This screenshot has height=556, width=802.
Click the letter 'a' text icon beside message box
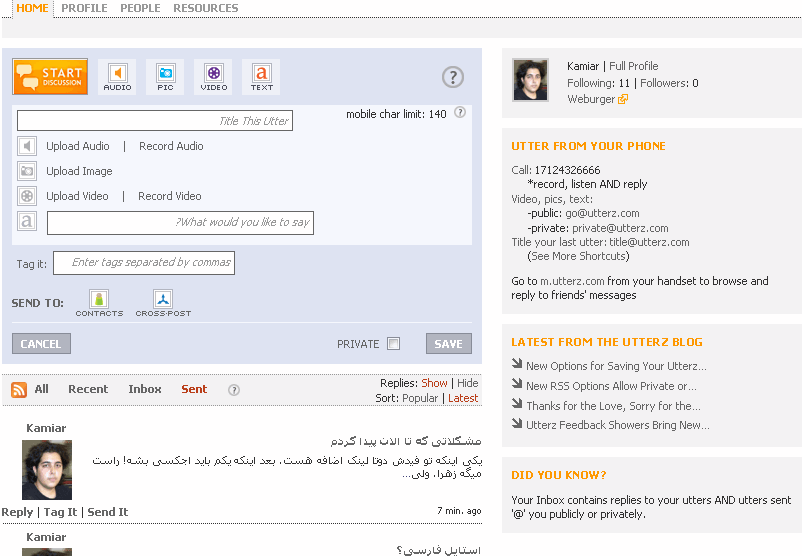click(x=27, y=221)
